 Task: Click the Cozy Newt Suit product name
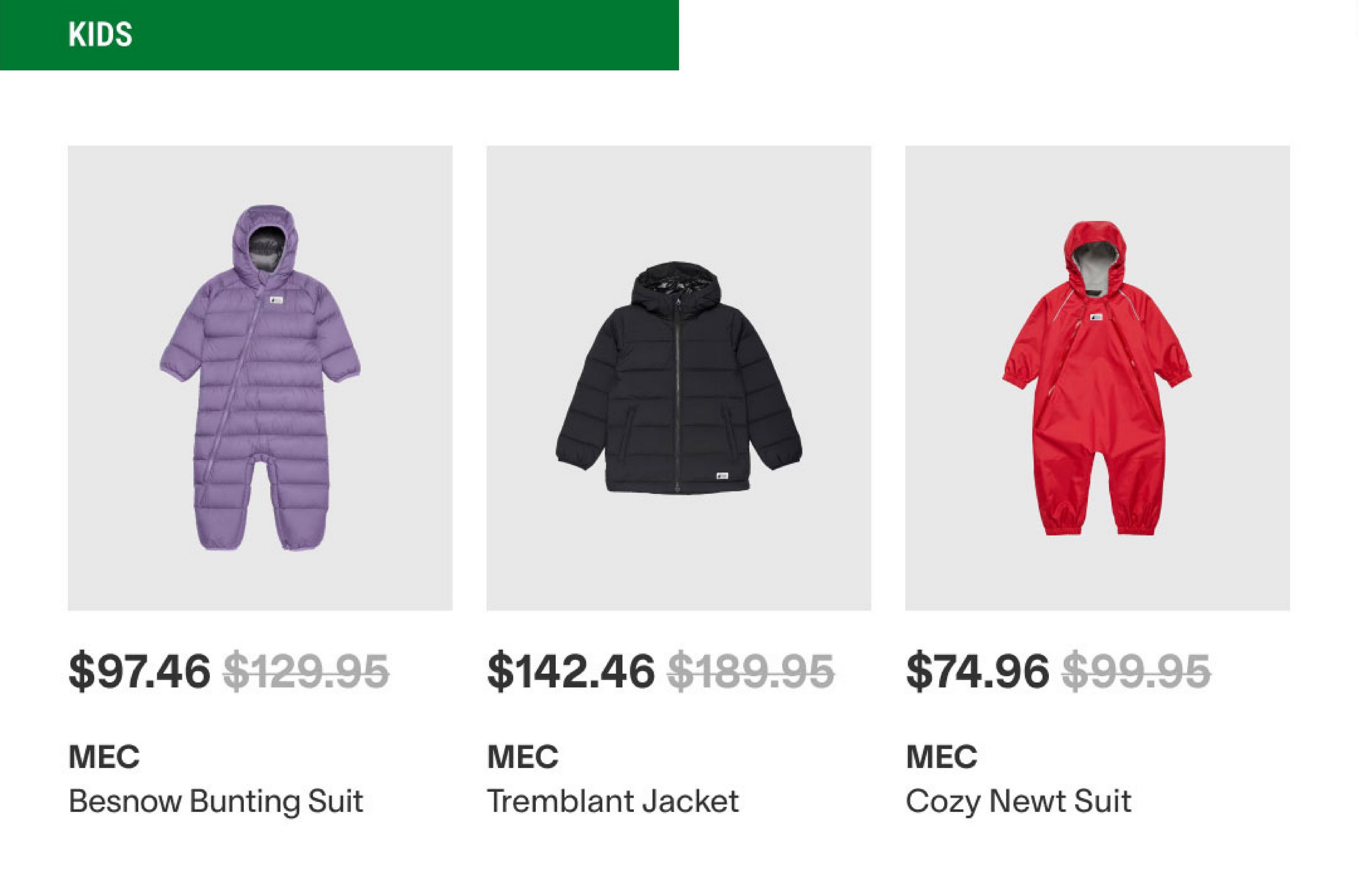coord(1018,801)
